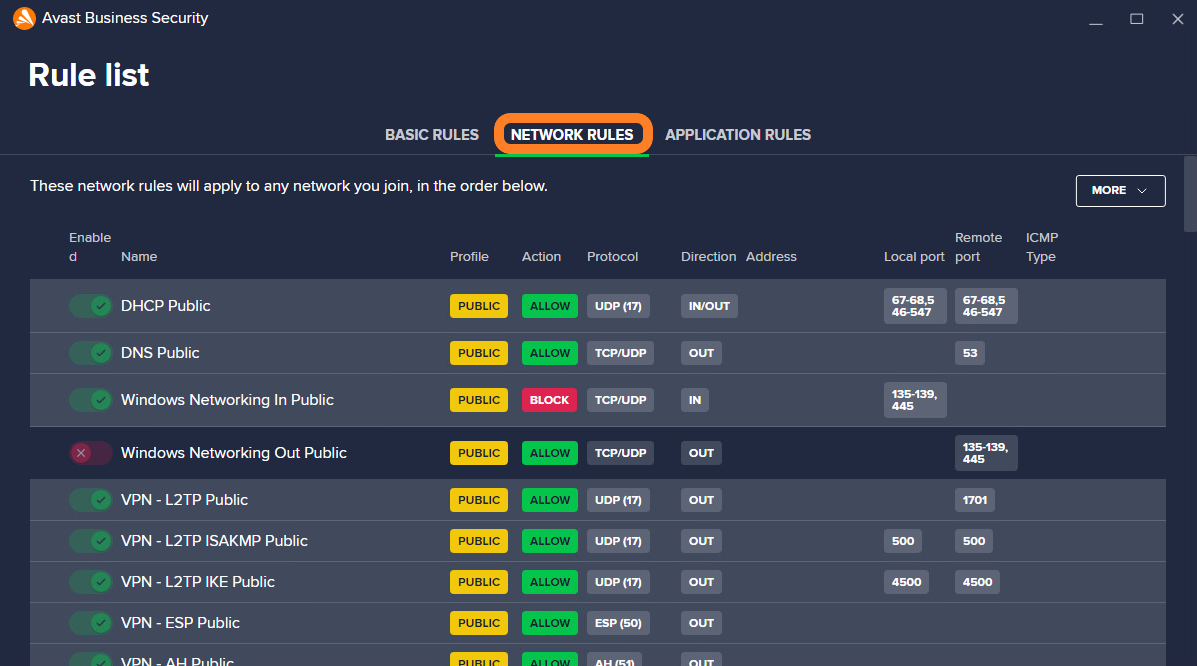Select the DHCP Public rule name
Screen dimensions: 1197x666
166,306
